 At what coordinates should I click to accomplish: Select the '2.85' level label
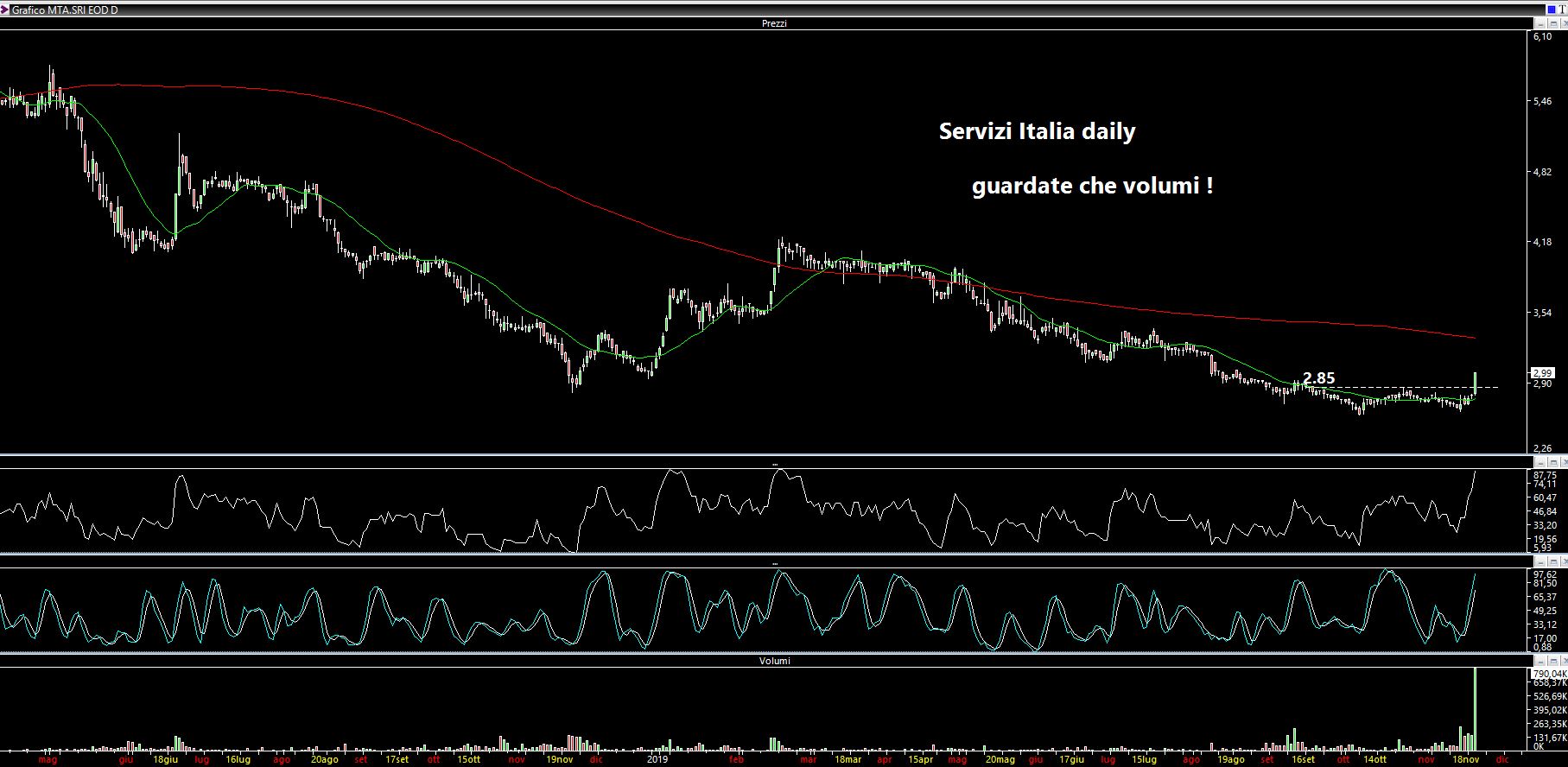tap(1318, 377)
